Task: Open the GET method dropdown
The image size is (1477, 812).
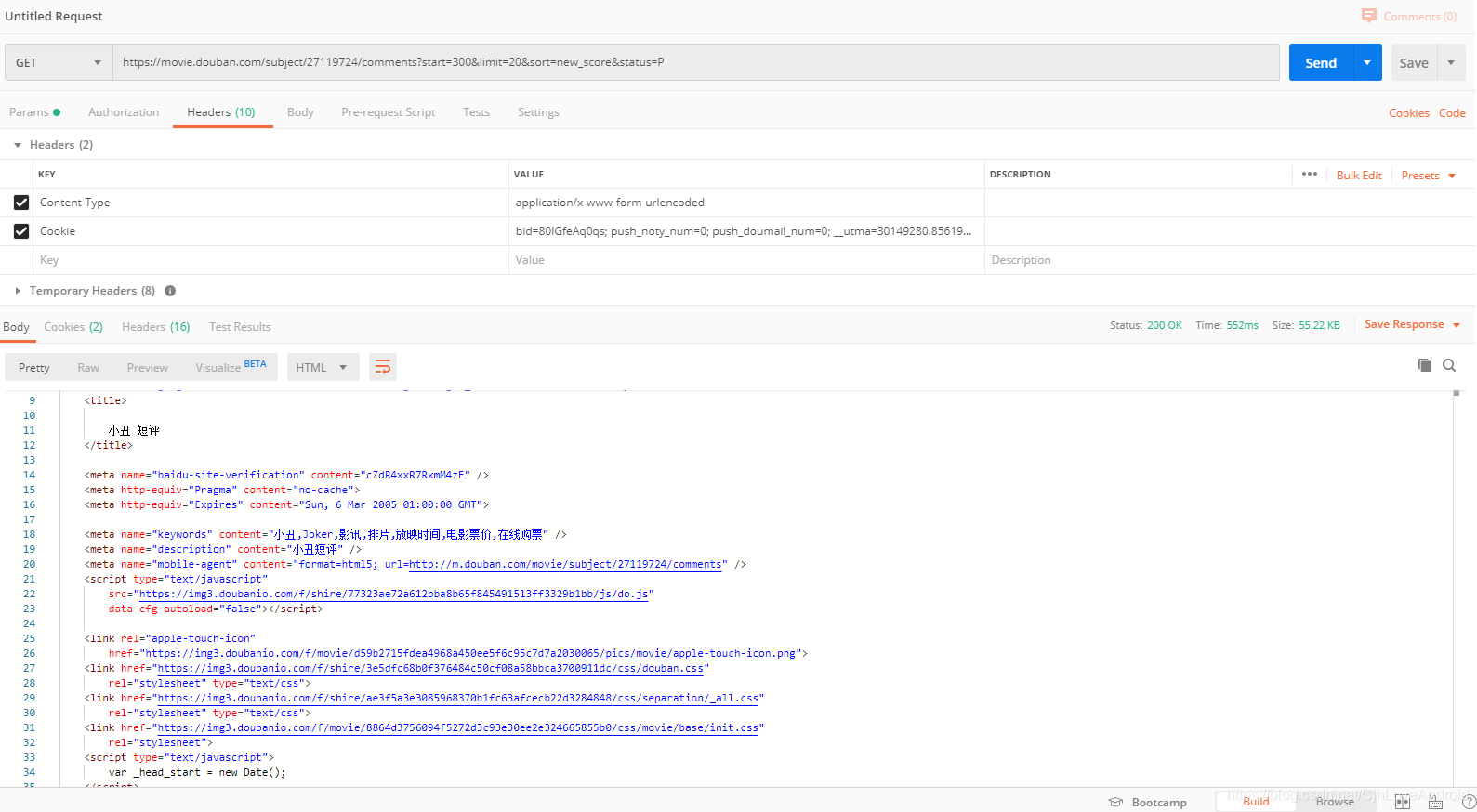Action: (x=59, y=62)
